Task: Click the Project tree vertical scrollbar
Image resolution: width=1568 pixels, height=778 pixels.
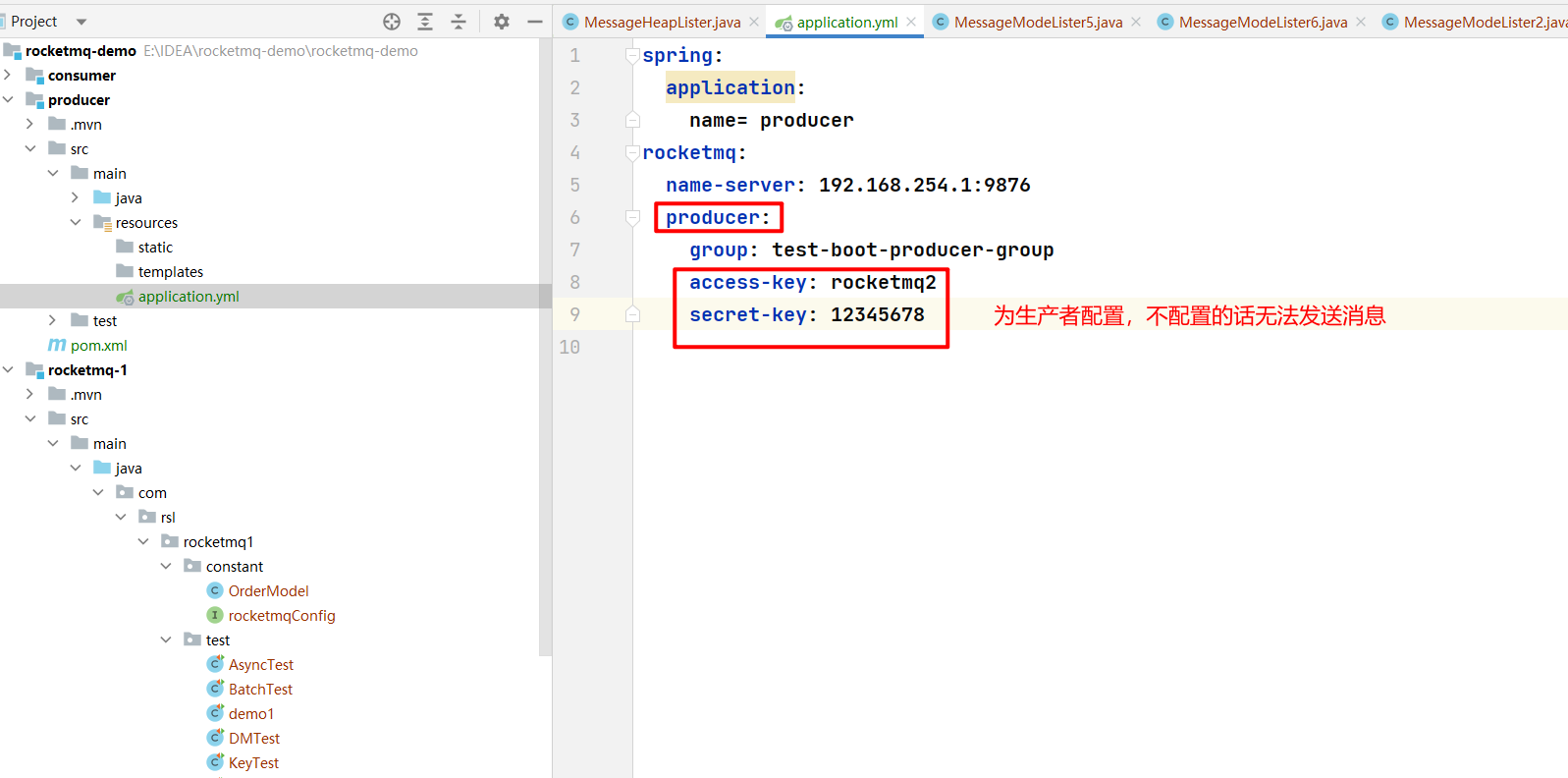Action: (x=546, y=349)
